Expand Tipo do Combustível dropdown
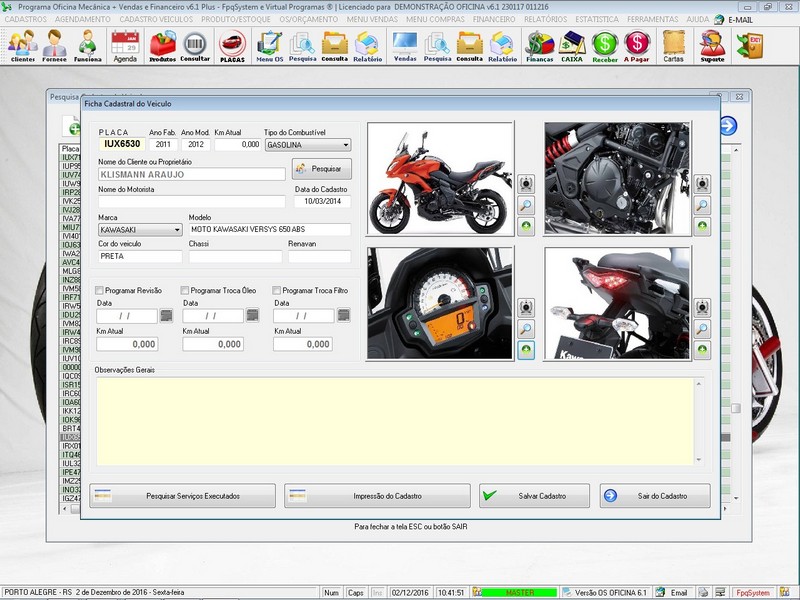Viewport: 800px width, 600px height. tap(344, 145)
